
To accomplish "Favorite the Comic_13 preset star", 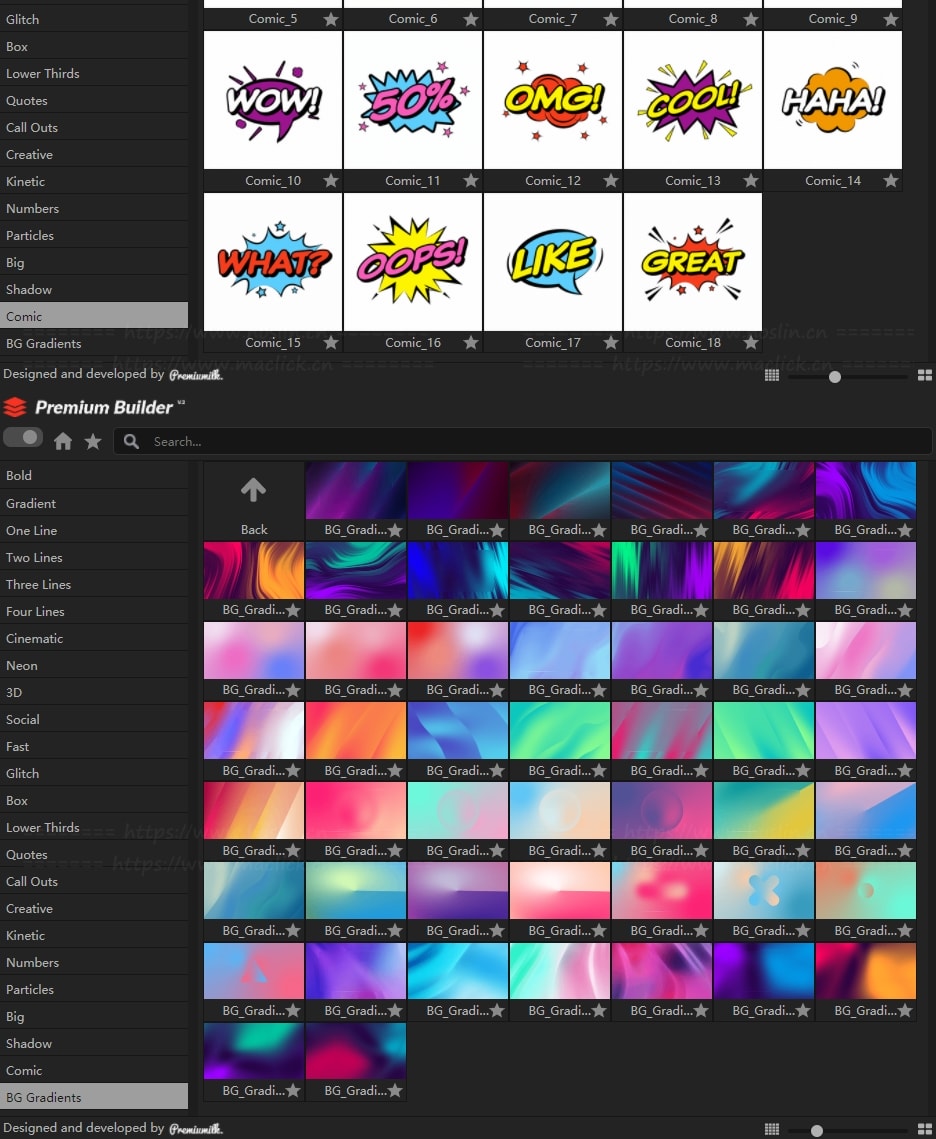I will tap(751, 180).
